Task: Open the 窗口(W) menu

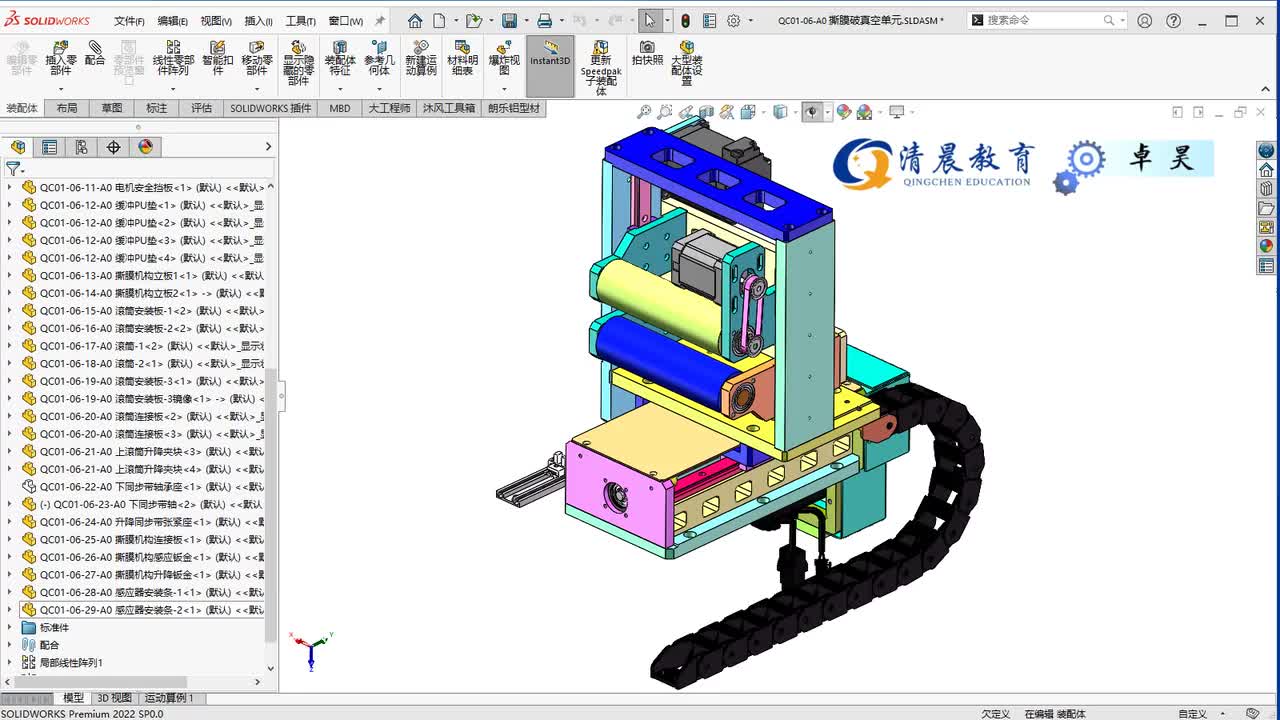Action: 346,20
